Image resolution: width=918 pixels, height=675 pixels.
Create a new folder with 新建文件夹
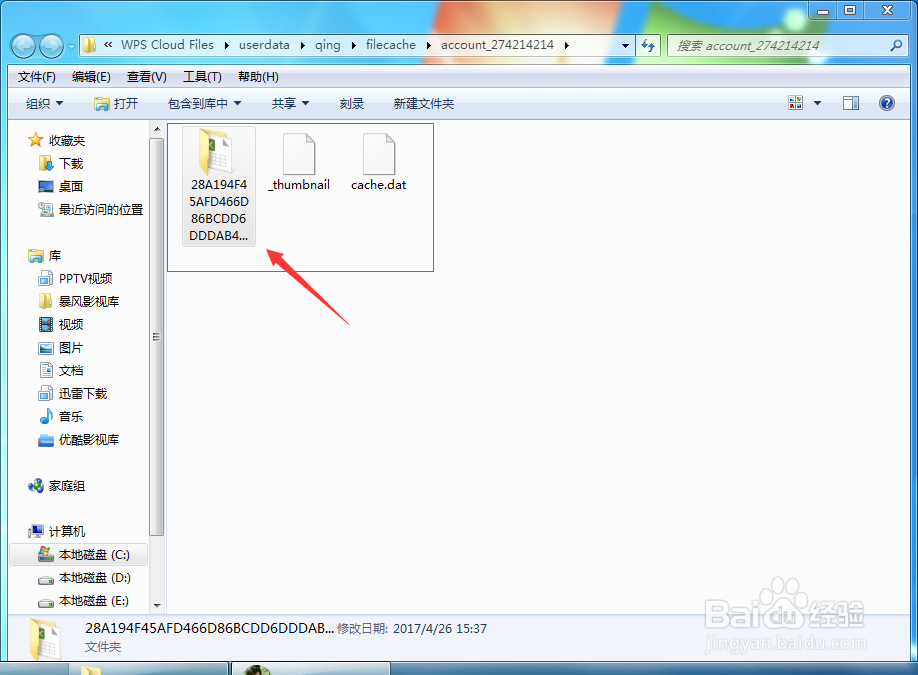424,104
